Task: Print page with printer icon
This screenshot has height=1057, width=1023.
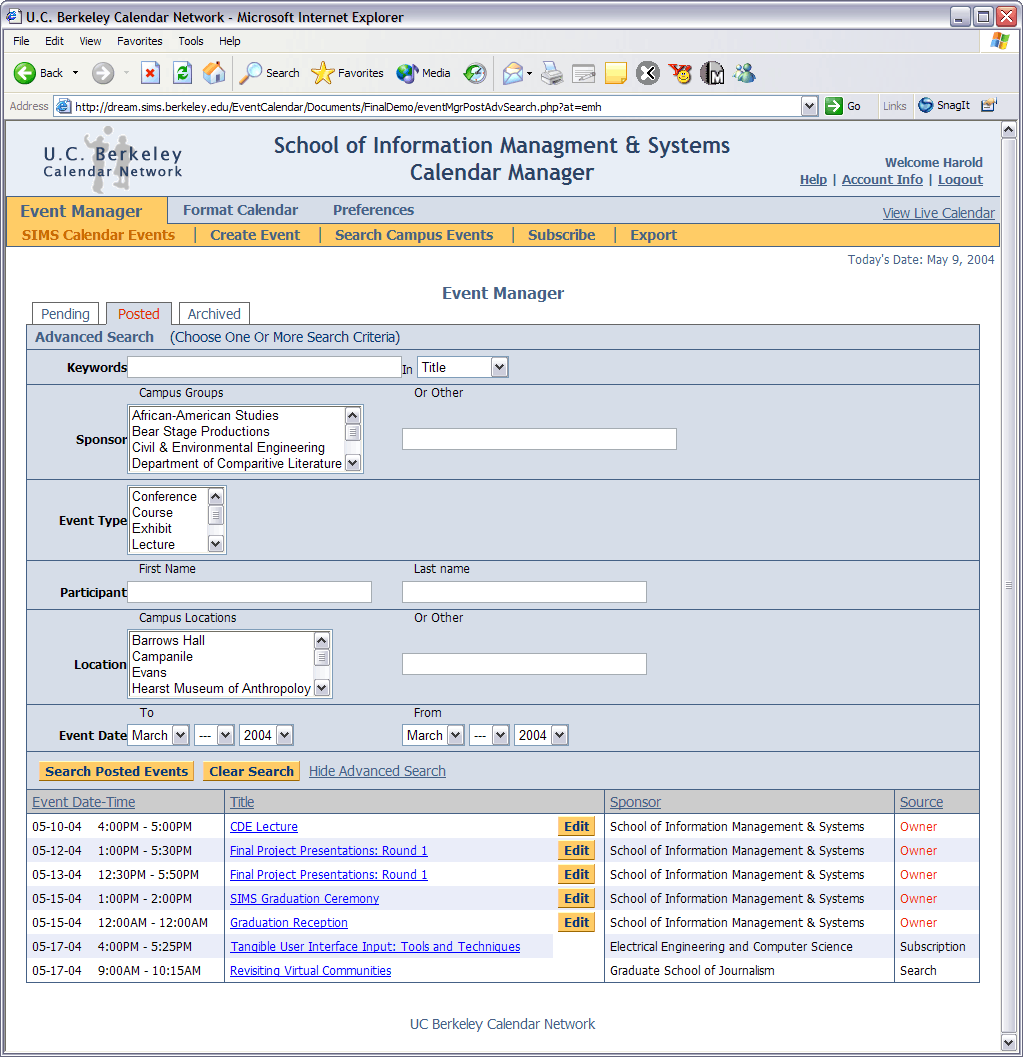Action: tap(552, 73)
